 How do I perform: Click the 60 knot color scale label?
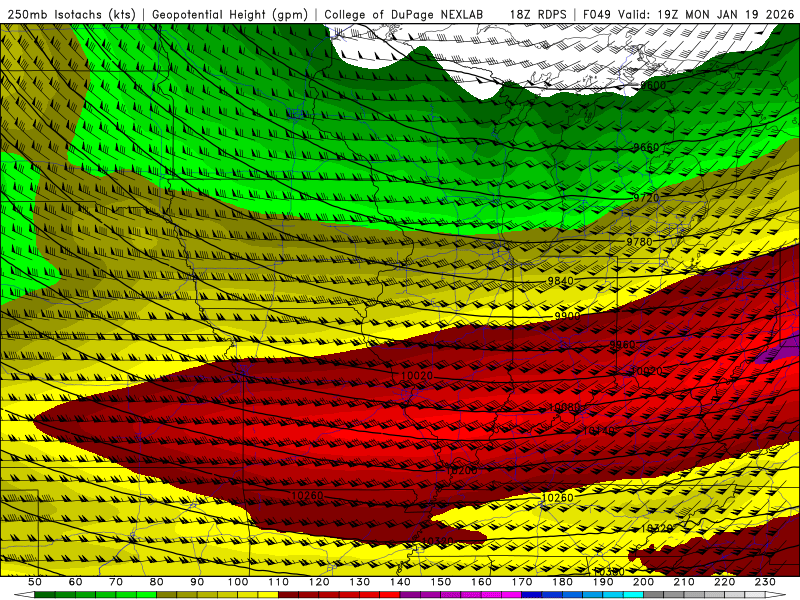click(75, 582)
